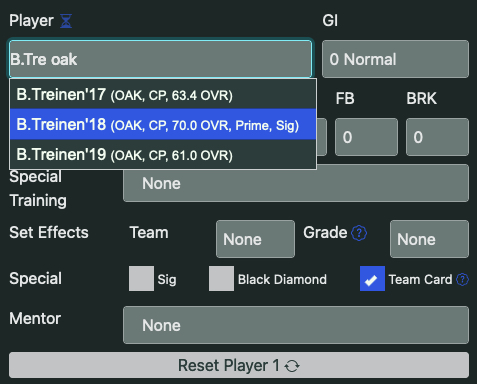The width and height of the screenshot is (477, 384).
Task: Open the Team Card help question icon
Action: pos(462,280)
